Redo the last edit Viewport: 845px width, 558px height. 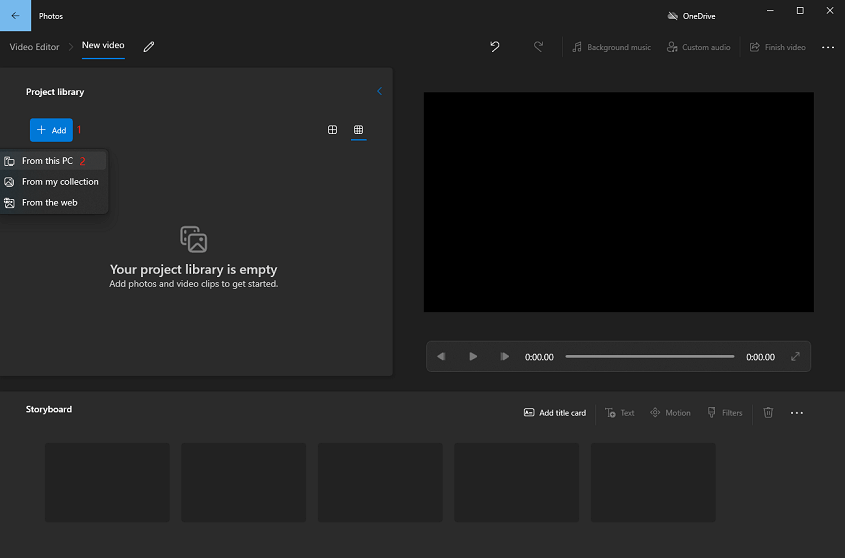(538, 47)
